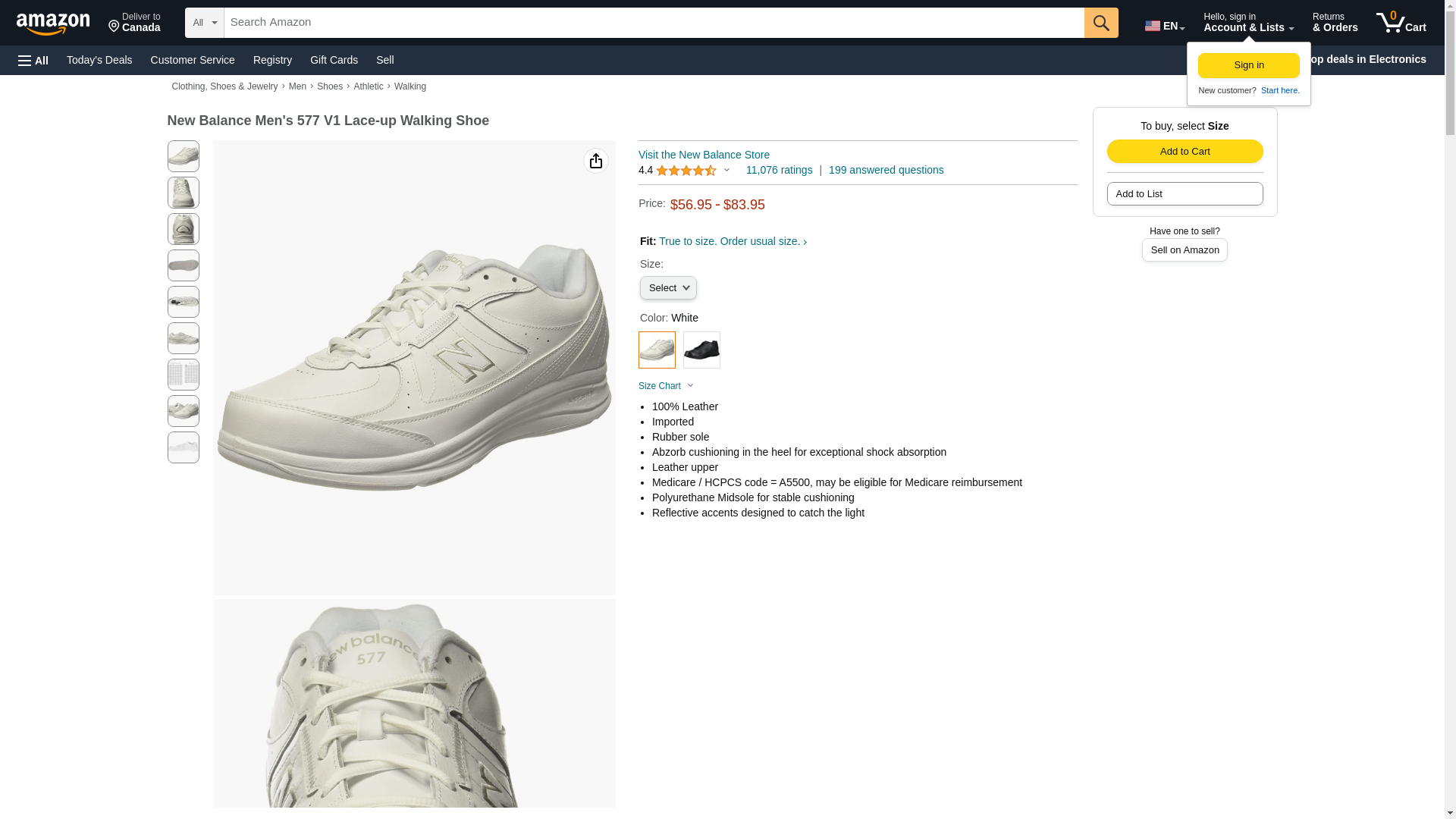Screen dimensions: 1456x819
Task: Click the search magnifier button
Action: coord(1100,23)
